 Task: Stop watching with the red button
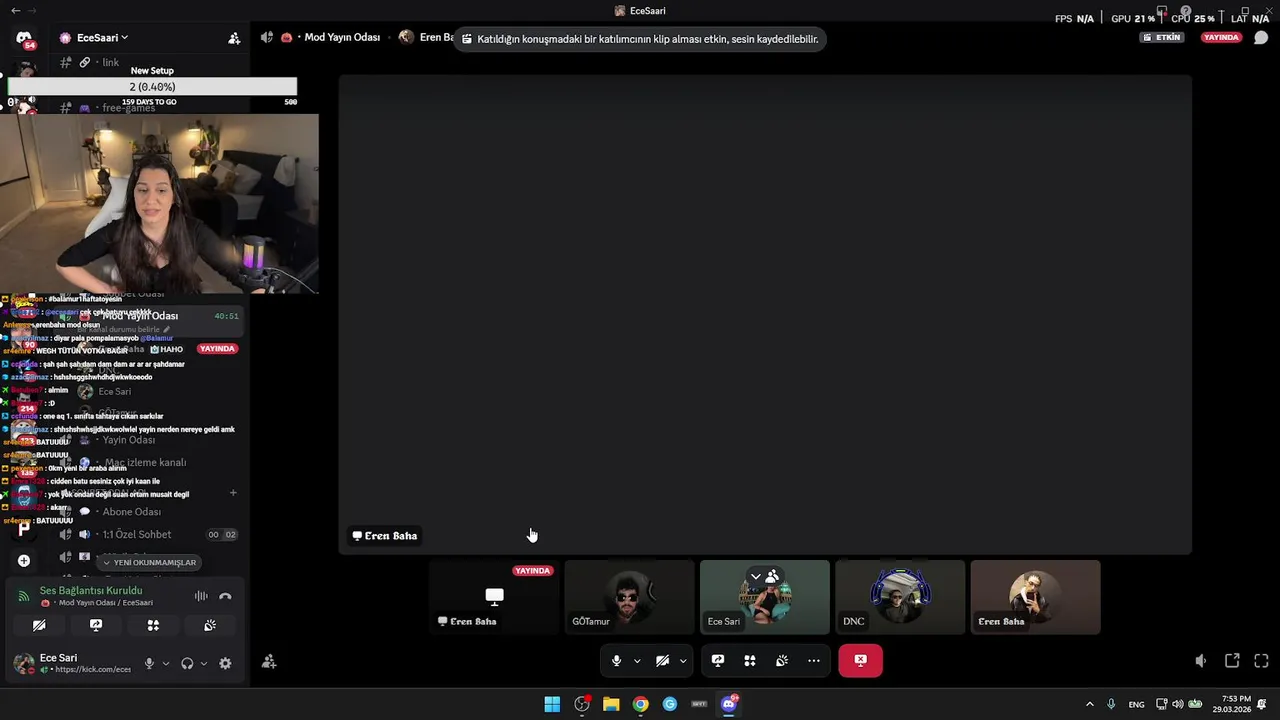point(861,660)
